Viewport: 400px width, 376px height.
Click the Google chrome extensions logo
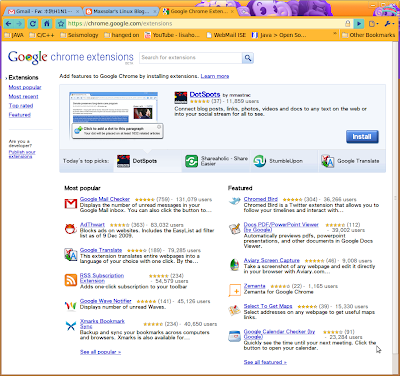(71, 57)
